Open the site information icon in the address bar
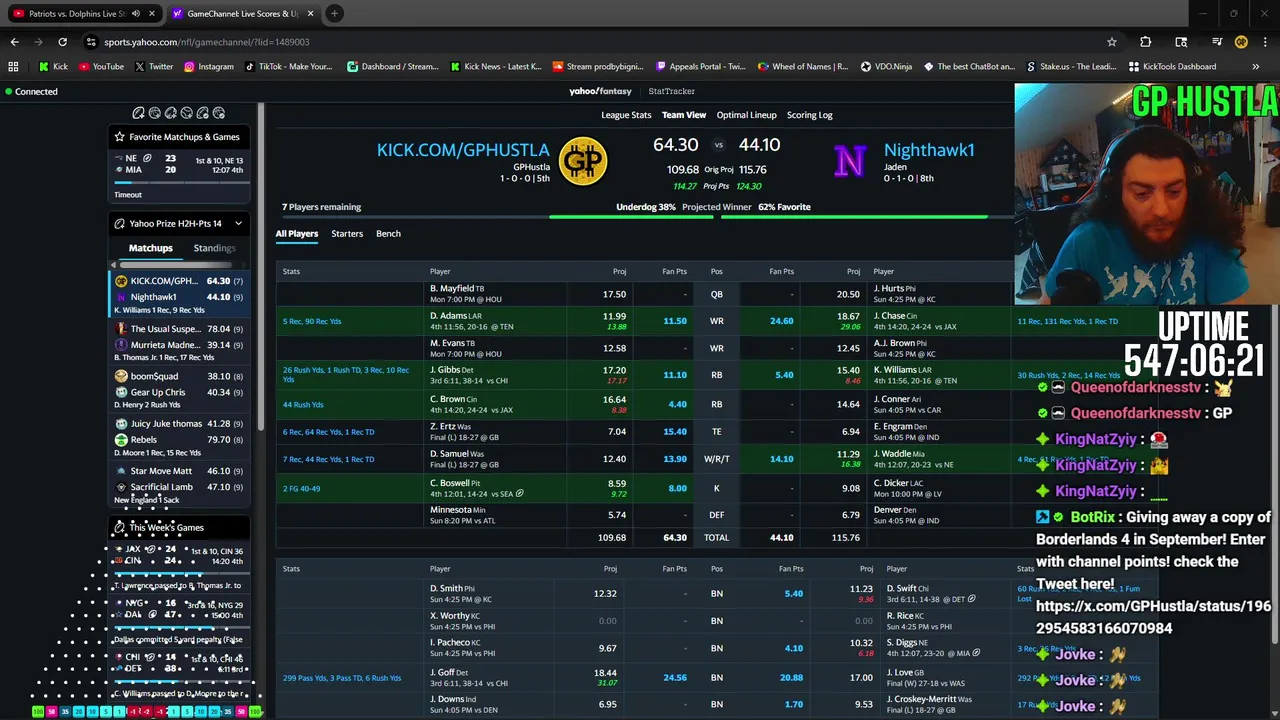The width and height of the screenshot is (1280, 720). click(91, 42)
